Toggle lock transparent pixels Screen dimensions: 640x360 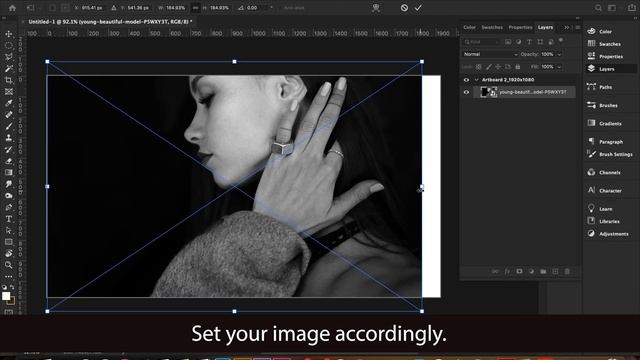pyautogui.click(x=478, y=67)
